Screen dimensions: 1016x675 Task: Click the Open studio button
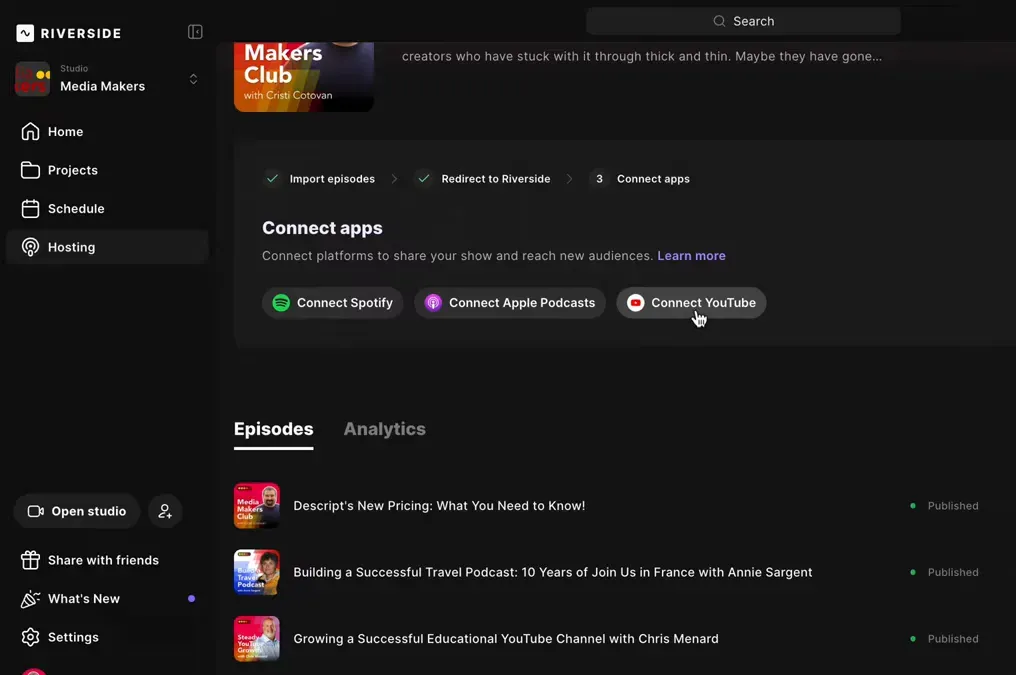(x=76, y=511)
